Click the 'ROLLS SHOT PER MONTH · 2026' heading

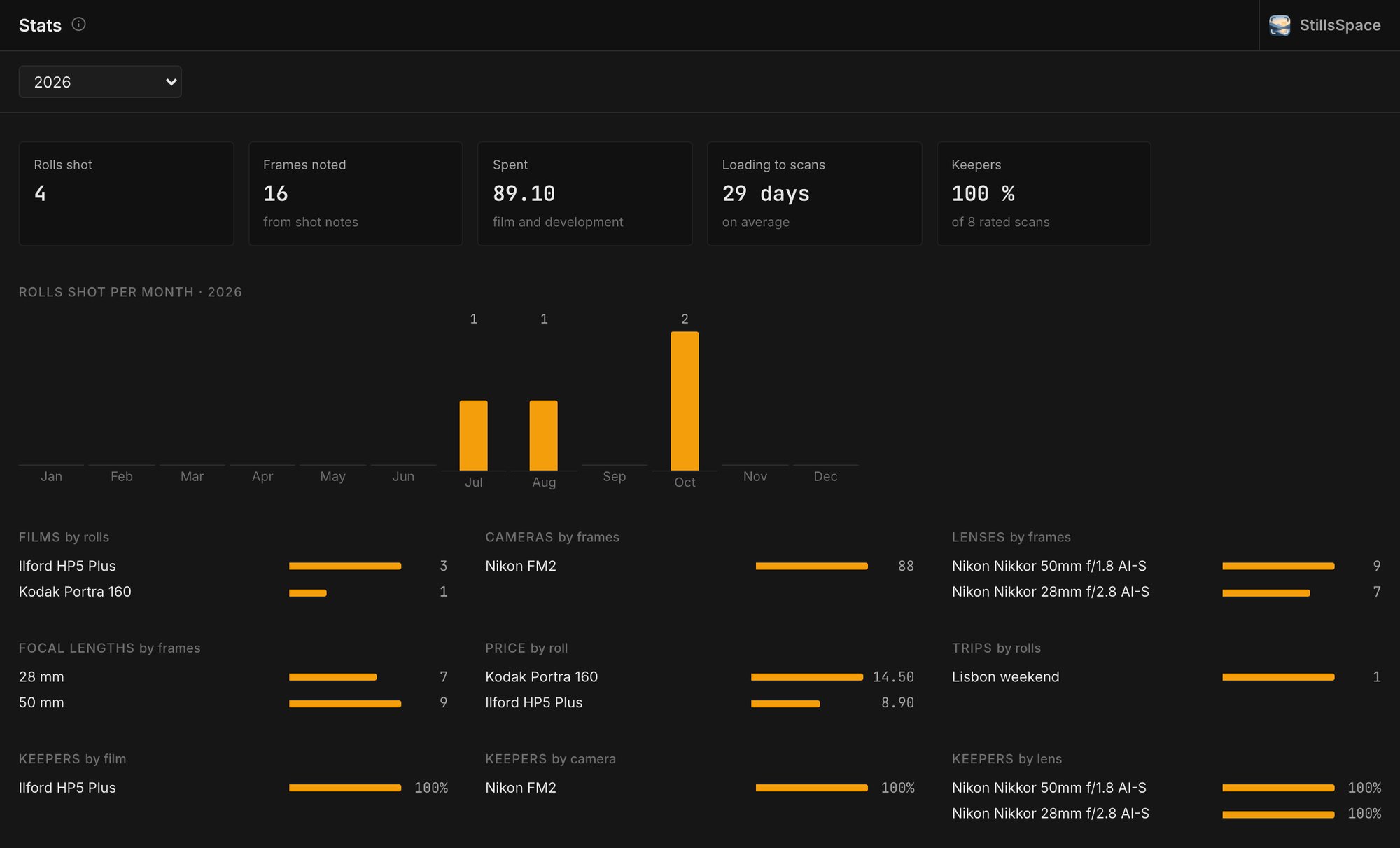[130, 292]
